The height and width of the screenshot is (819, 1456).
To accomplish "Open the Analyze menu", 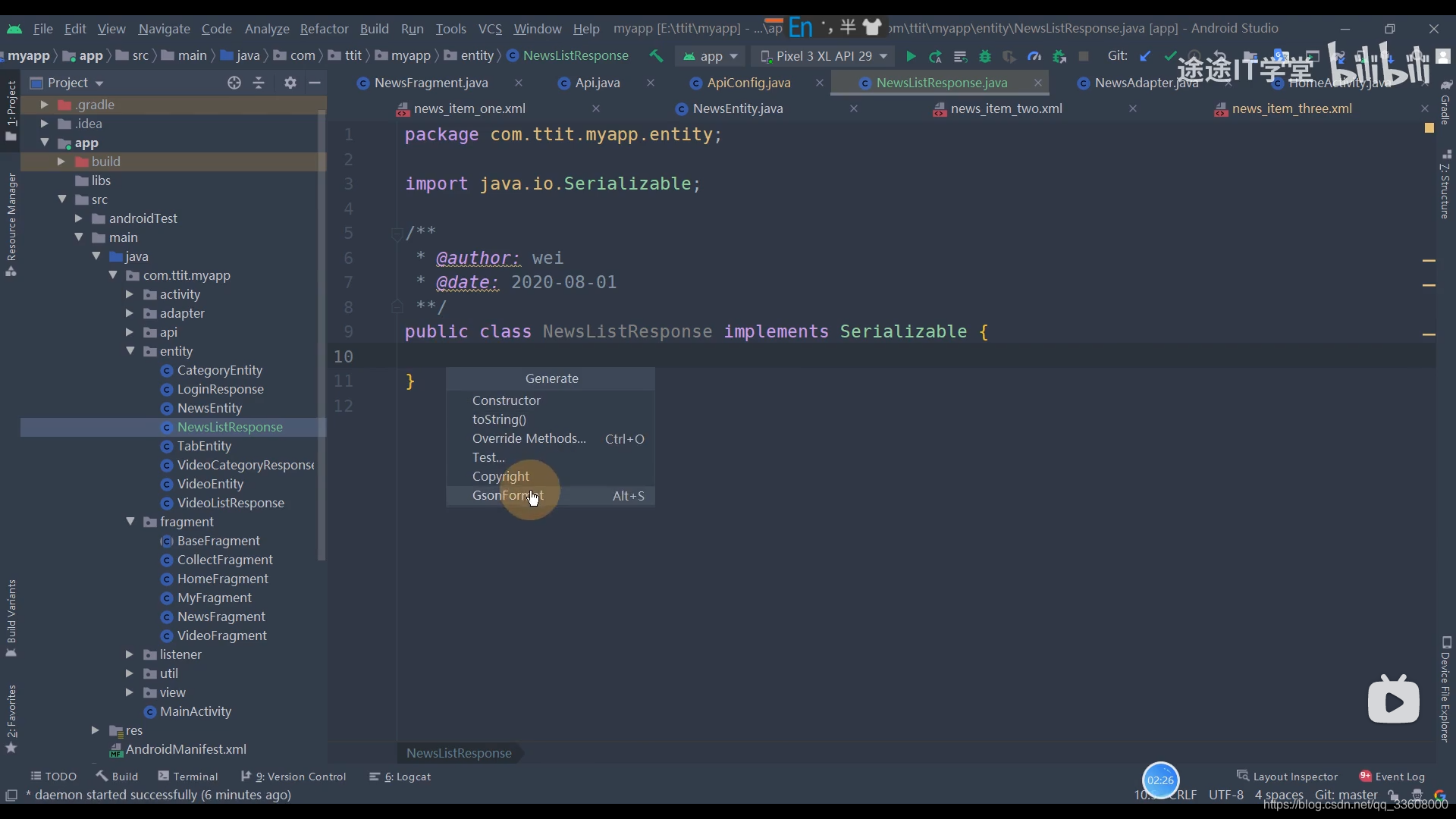I will click(x=267, y=29).
